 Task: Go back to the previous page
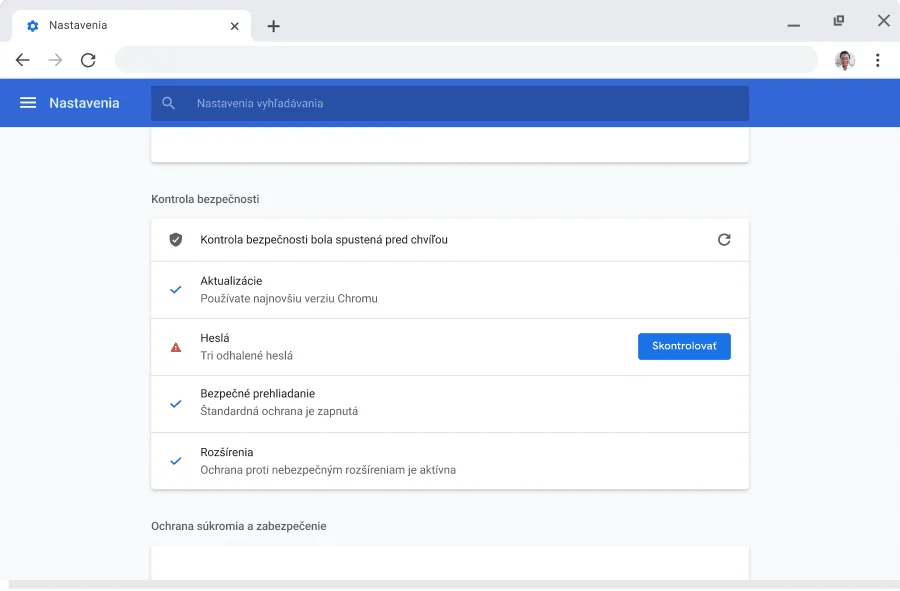pos(23,60)
